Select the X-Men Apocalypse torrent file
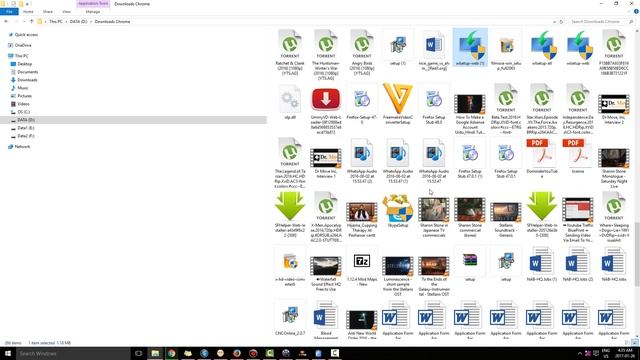 click(x=326, y=217)
